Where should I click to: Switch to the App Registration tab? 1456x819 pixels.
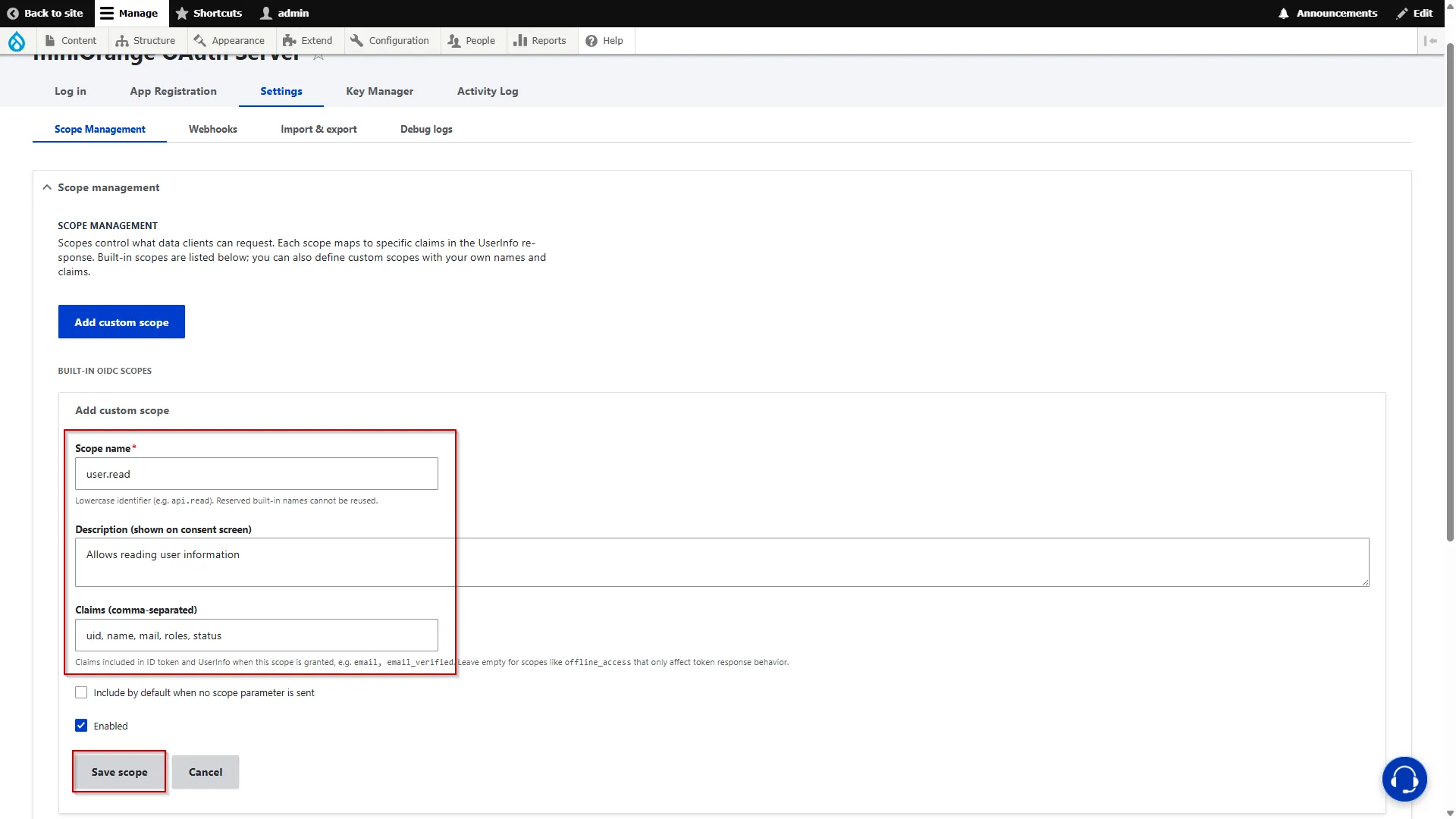(x=174, y=91)
